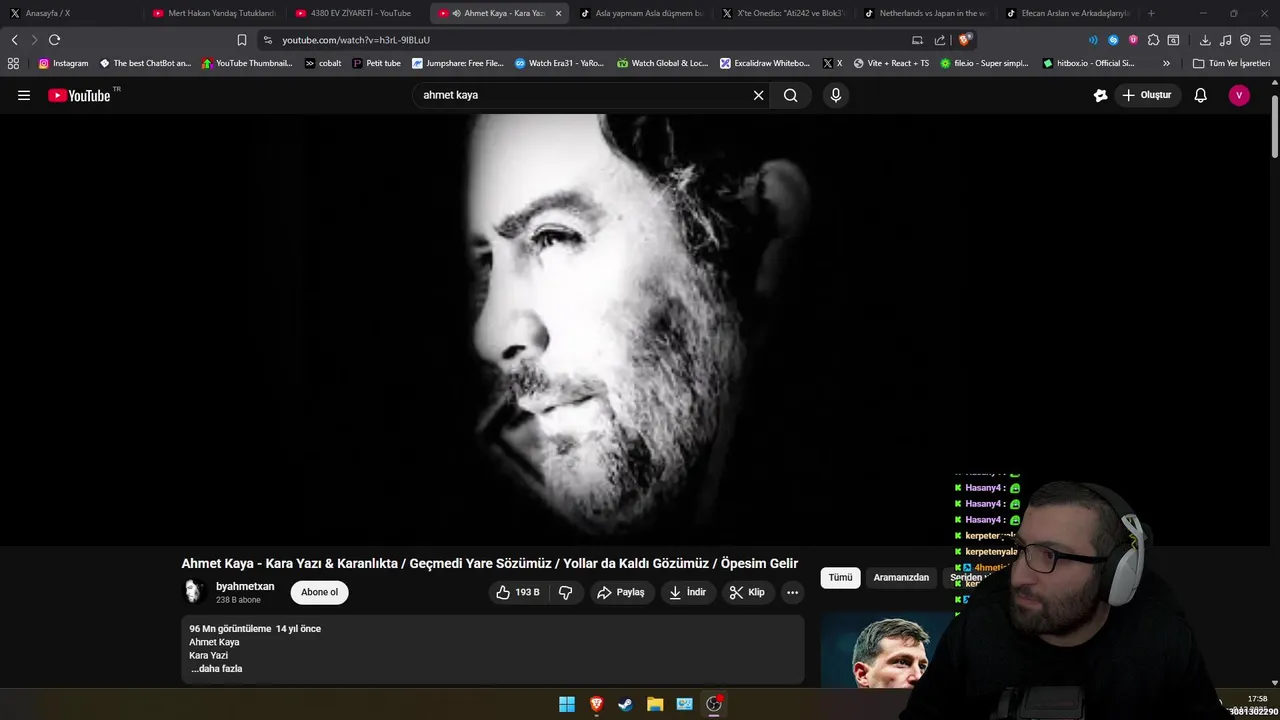This screenshot has height=720, width=1280.
Task: Create a clip with Klip
Action: tap(747, 592)
